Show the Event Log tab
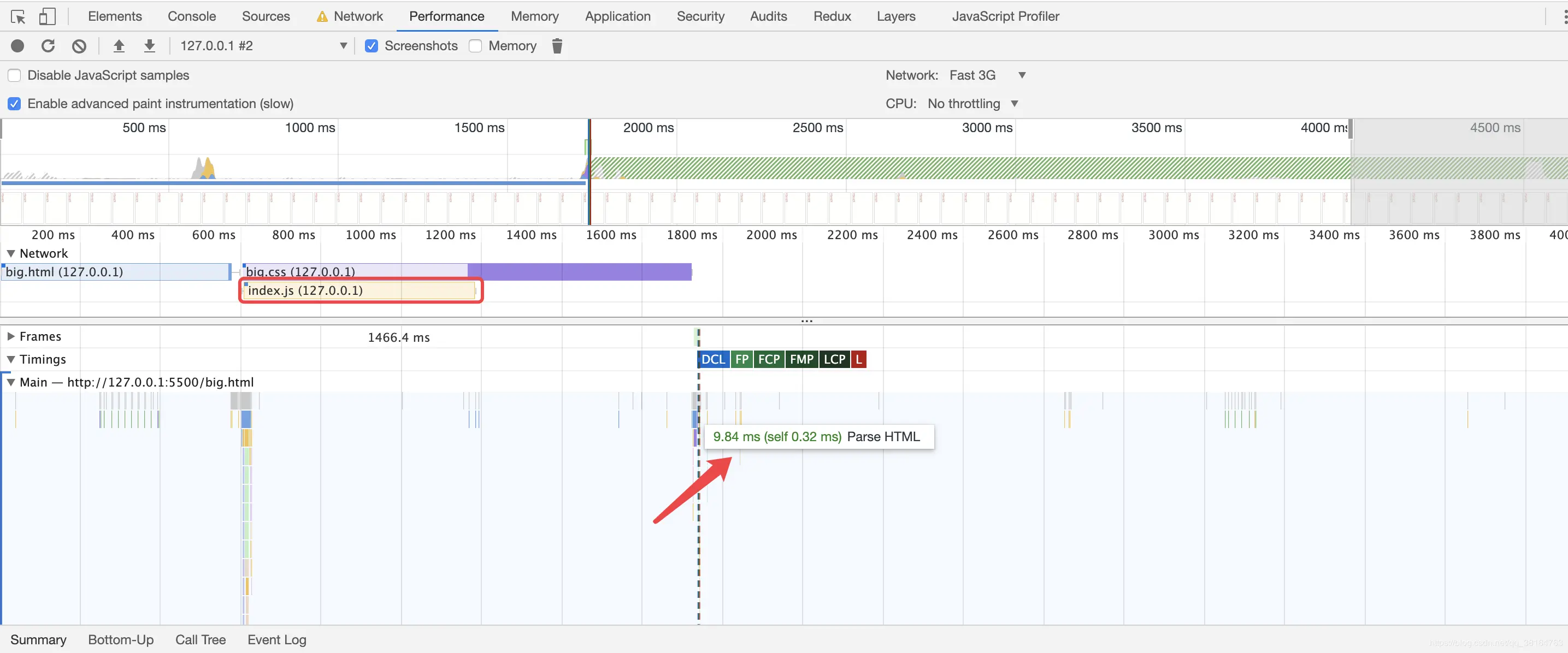1568x653 pixels. point(277,639)
